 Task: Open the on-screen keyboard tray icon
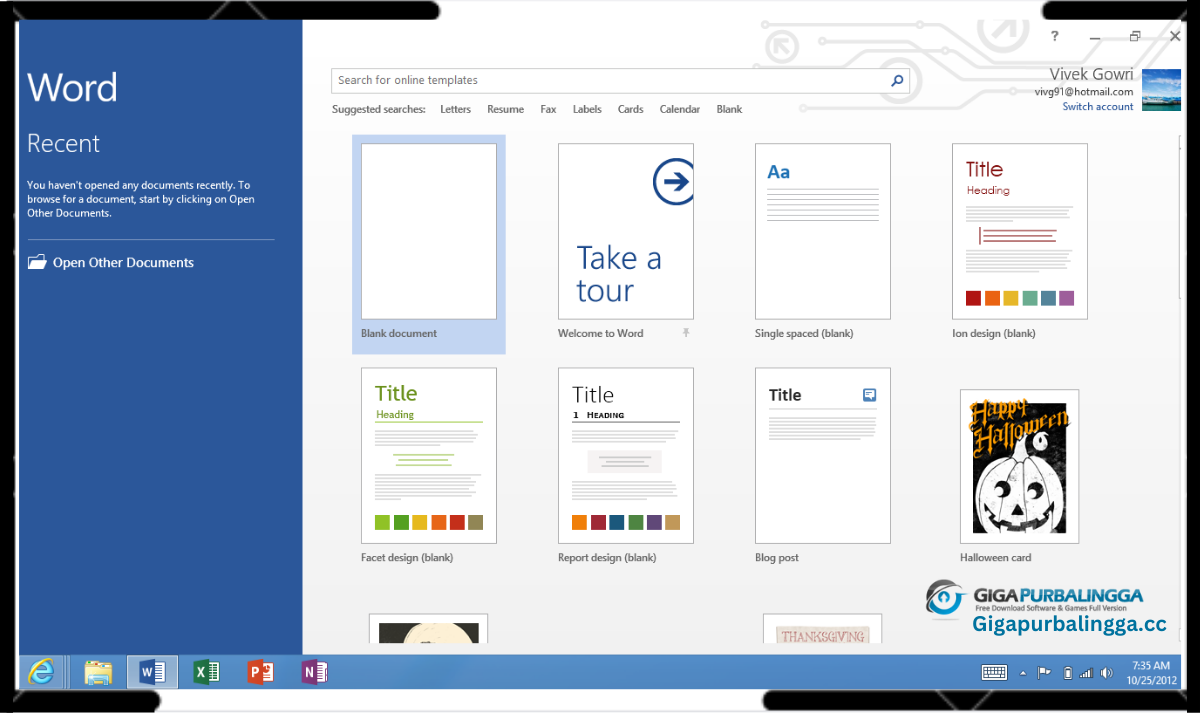click(994, 673)
